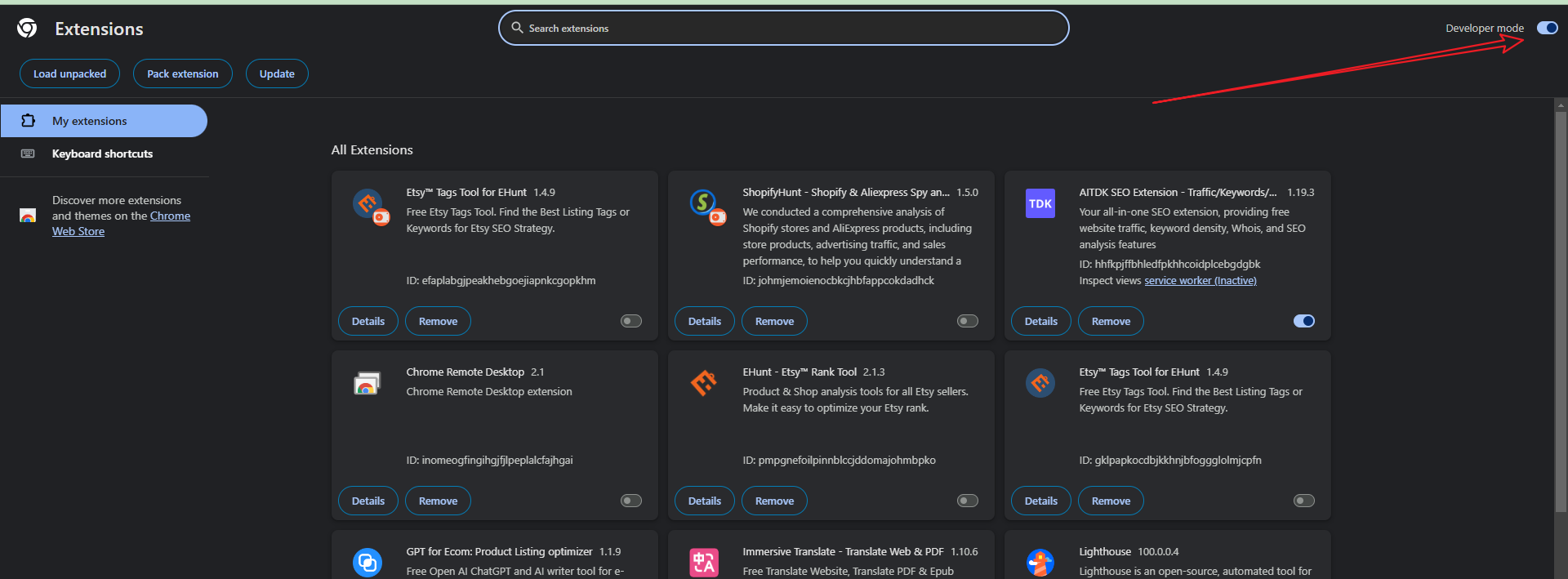The height and width of the screenshot is (579, 1568).
Task: Click the Immersive Translate extension icon
Action: click(x=704, y=562)
